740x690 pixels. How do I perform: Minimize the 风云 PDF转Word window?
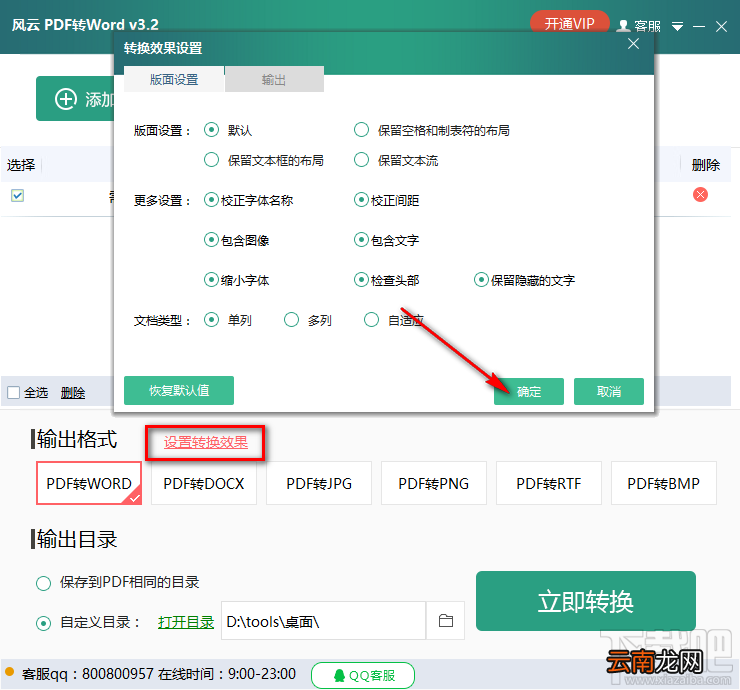[x=699, y=26]
